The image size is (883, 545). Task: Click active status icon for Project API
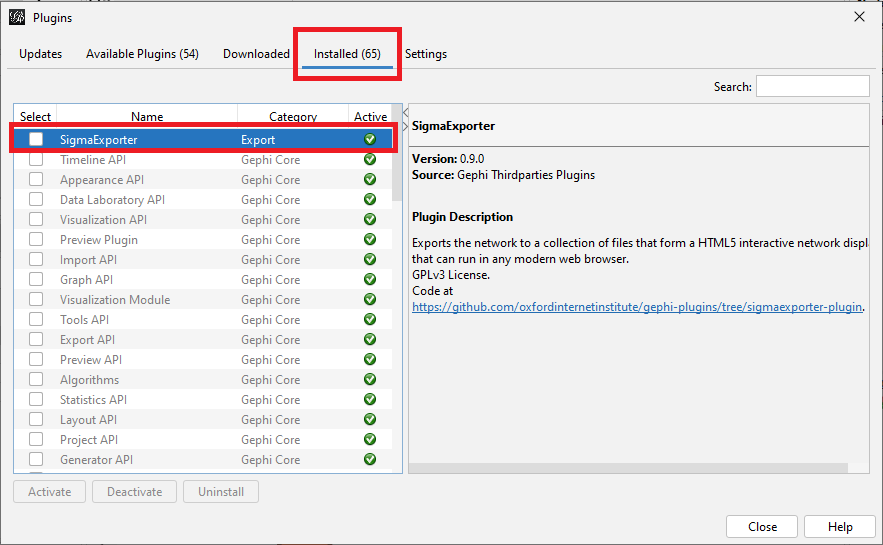click(x=370, y=439)
